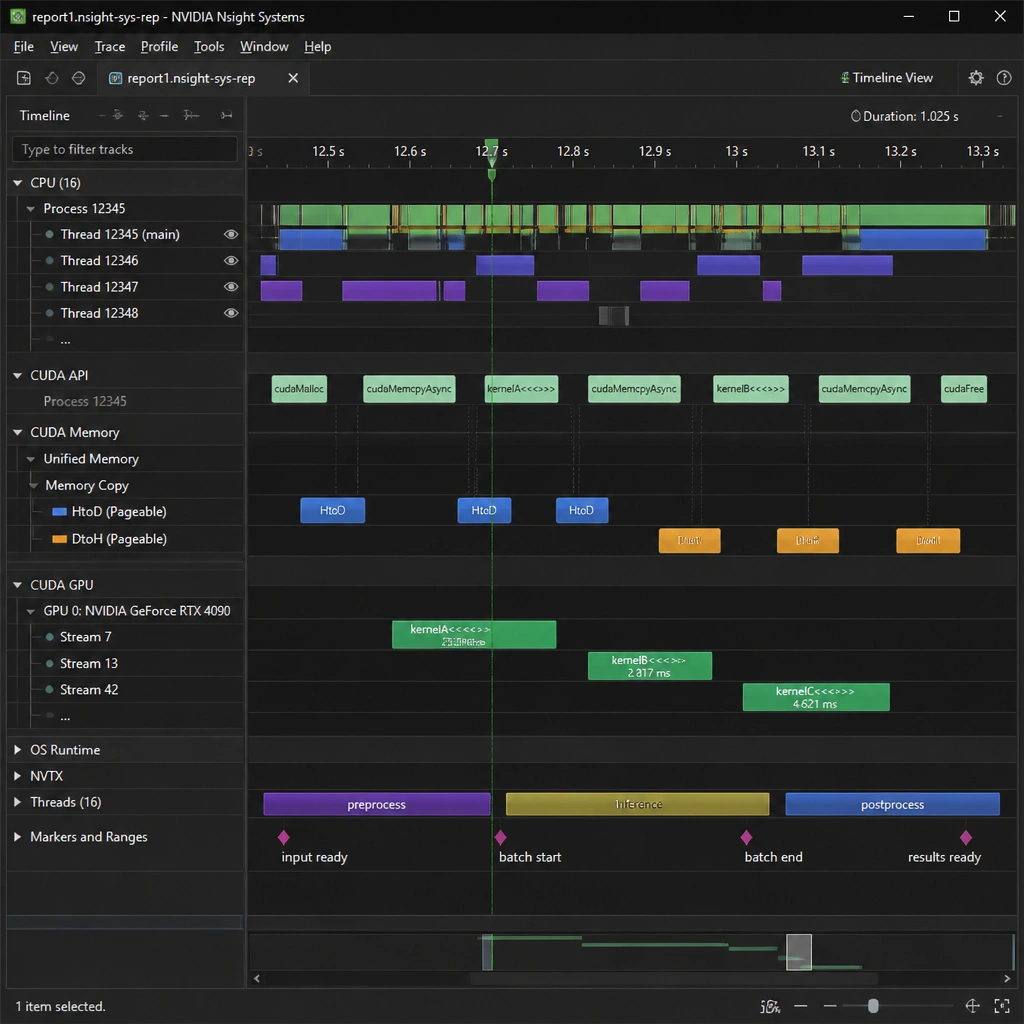Expand the OS Runtime row
The width and height of the screenshot is (1024, 1024).
[18, 750]
